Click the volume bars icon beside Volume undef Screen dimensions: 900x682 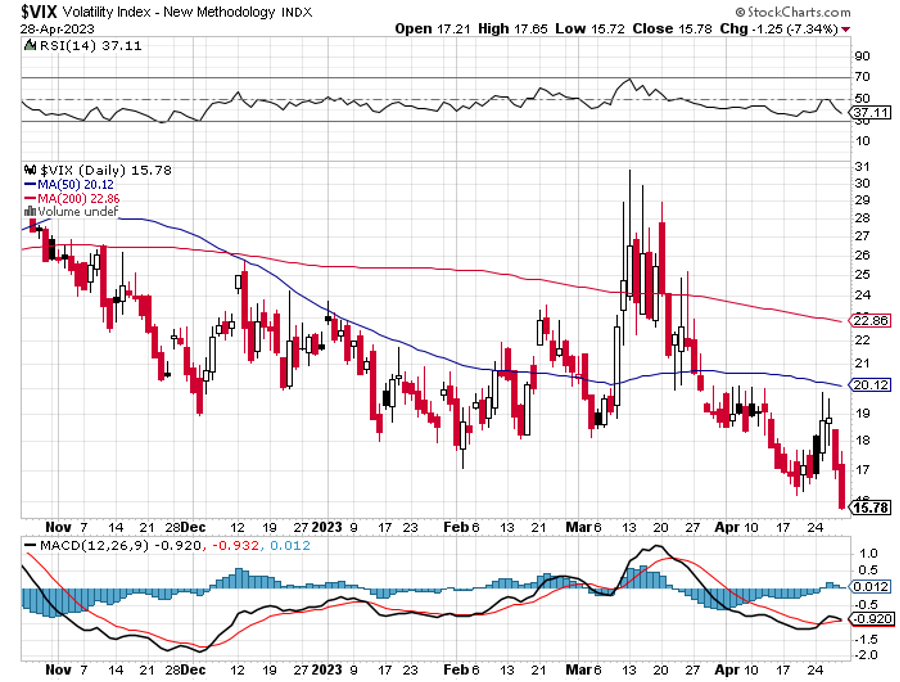(30, 212)
